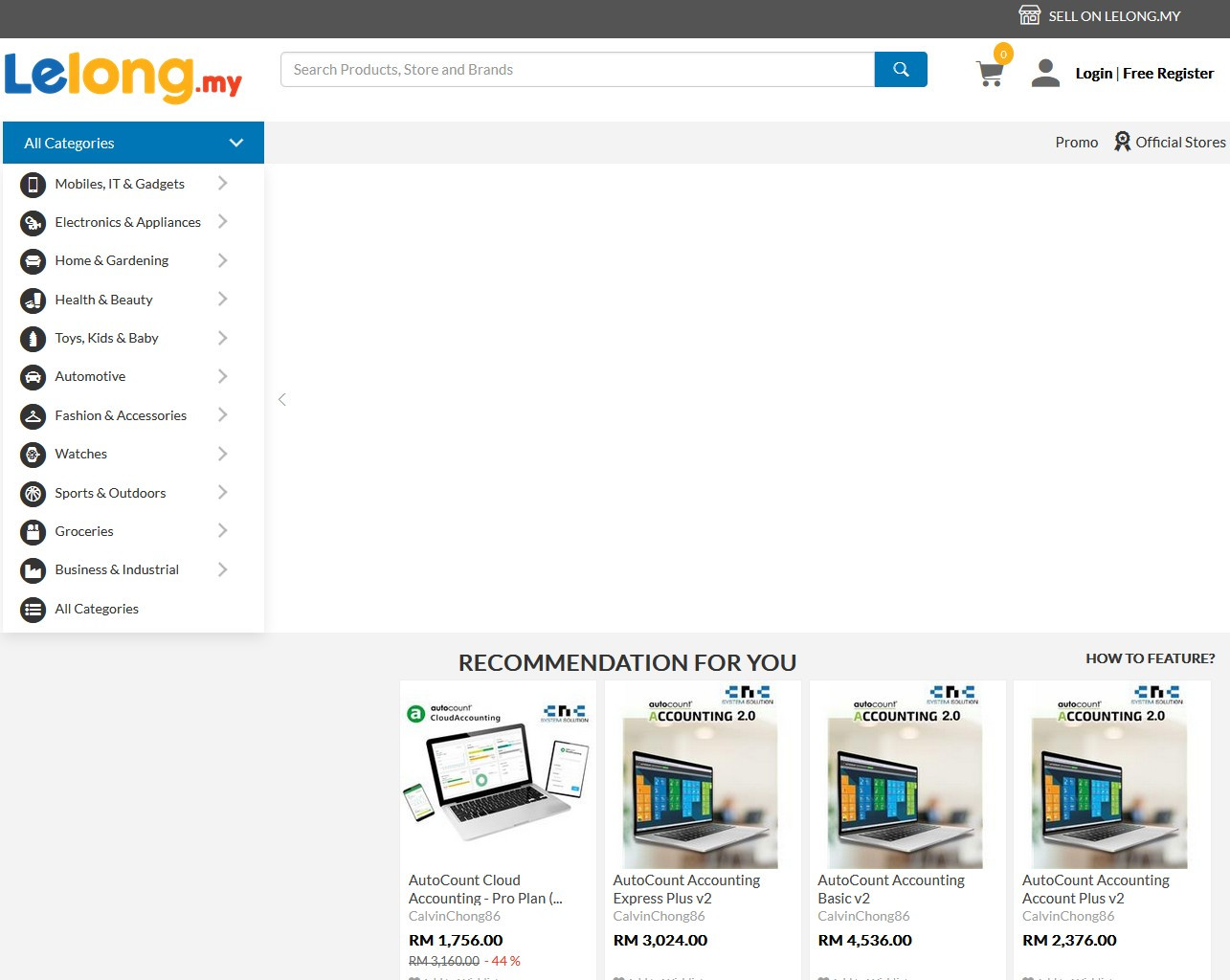Go to previous banner slide
This screenshot has width=1230, height=980.
point(282,399)
